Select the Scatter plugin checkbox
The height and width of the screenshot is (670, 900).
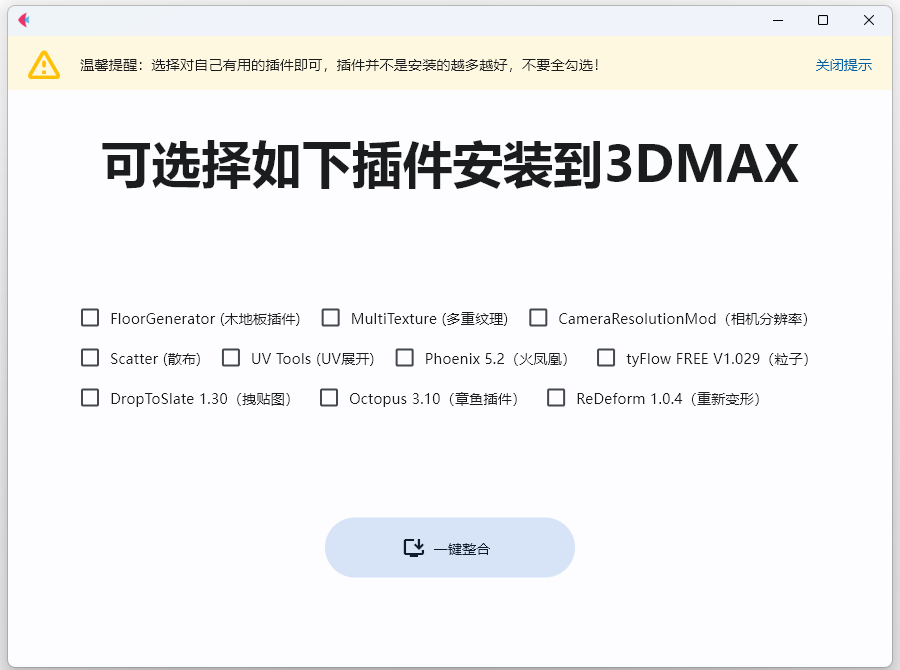tap(90, 358)
